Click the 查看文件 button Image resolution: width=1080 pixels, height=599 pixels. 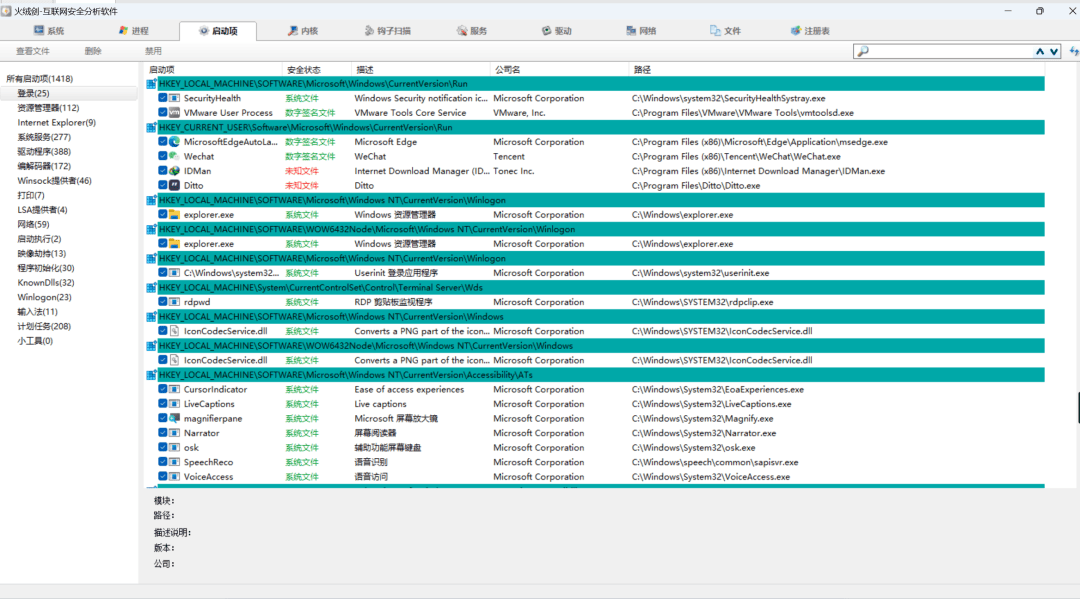click(33, 52)
